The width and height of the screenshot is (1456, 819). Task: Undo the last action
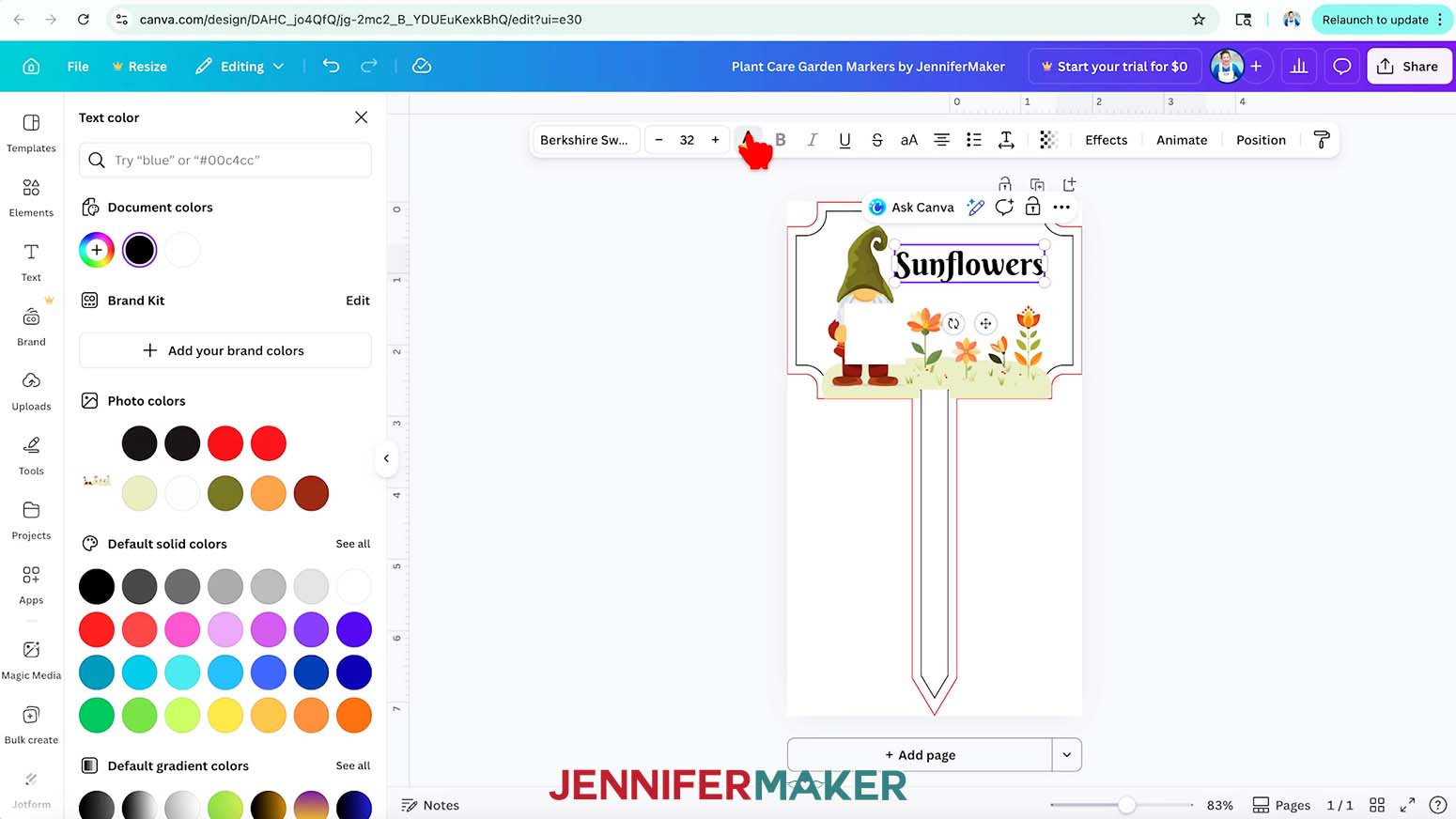[331, 66]
